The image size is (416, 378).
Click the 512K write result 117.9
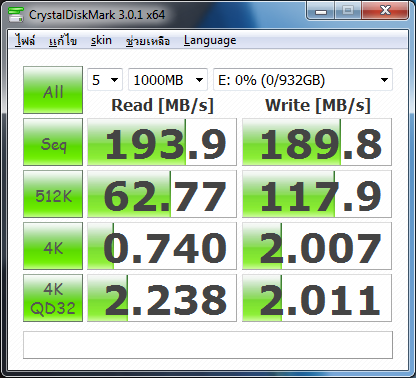pos(317,194)
